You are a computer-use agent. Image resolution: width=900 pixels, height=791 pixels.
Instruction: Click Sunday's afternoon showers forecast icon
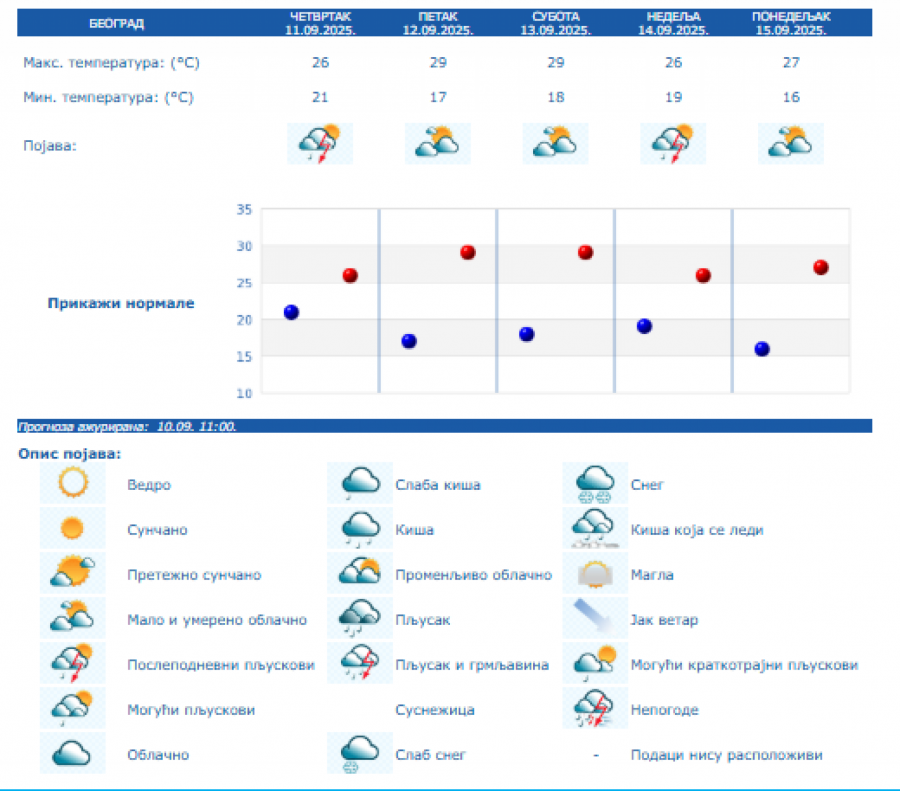pos(673,144)
